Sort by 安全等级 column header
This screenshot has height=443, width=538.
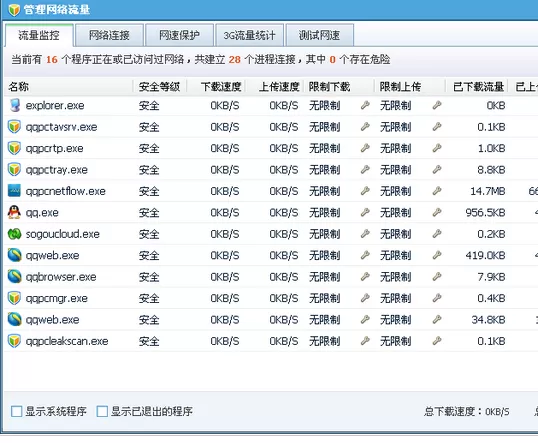click(160, 86)
